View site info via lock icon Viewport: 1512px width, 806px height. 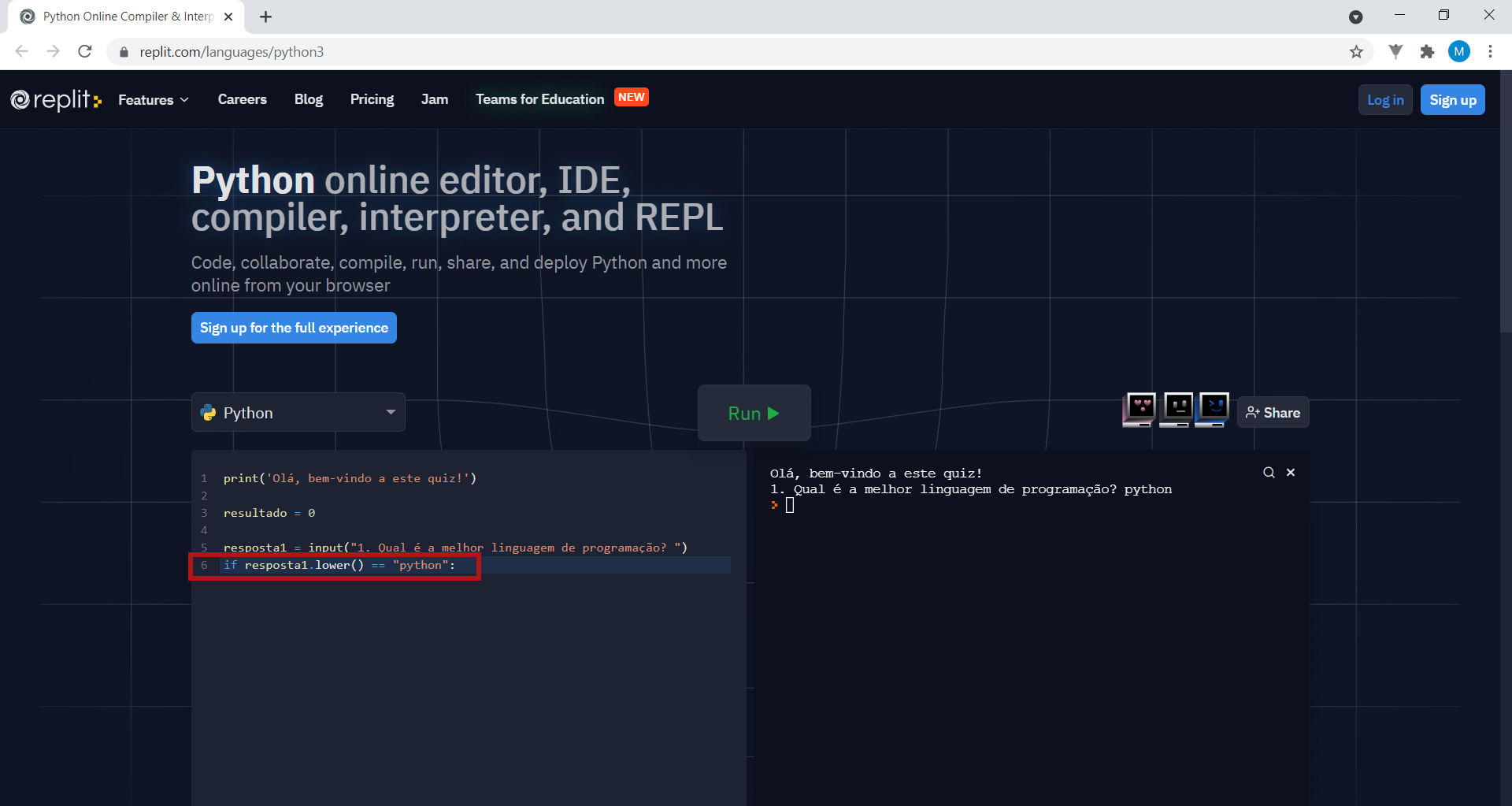(x=124, y=52)
